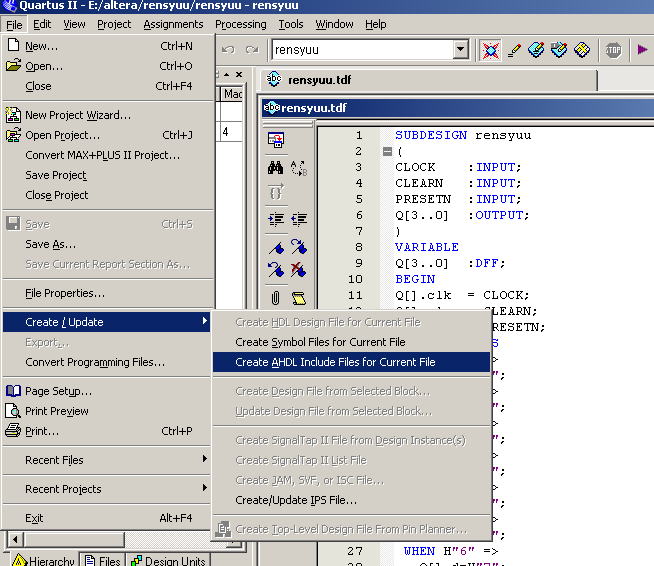Open the Processing menu

point(241,24)
